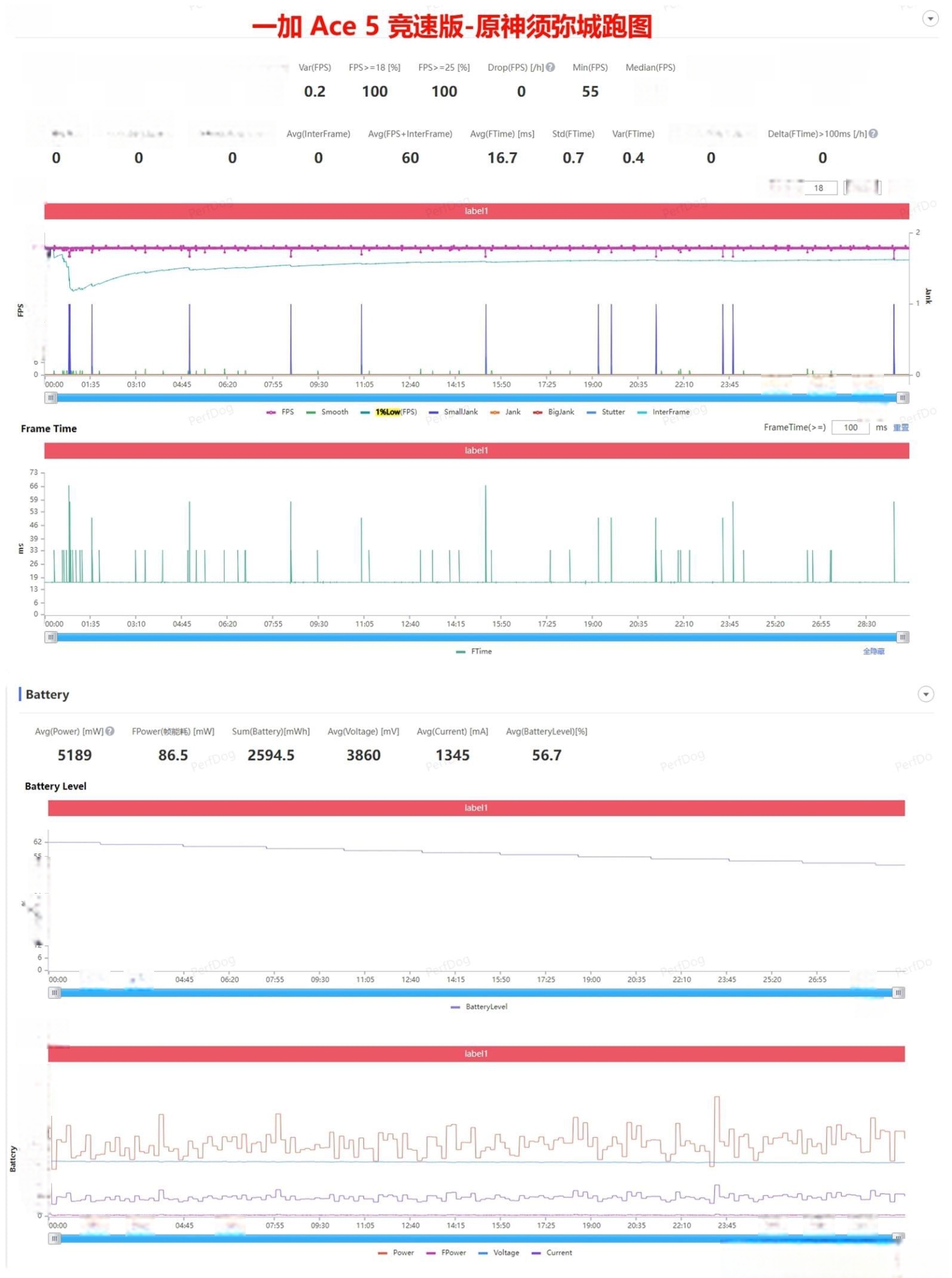Click the label1 bar above Battery Level chart
This screenshot has height=1278, width=952.
click(476, 808)
